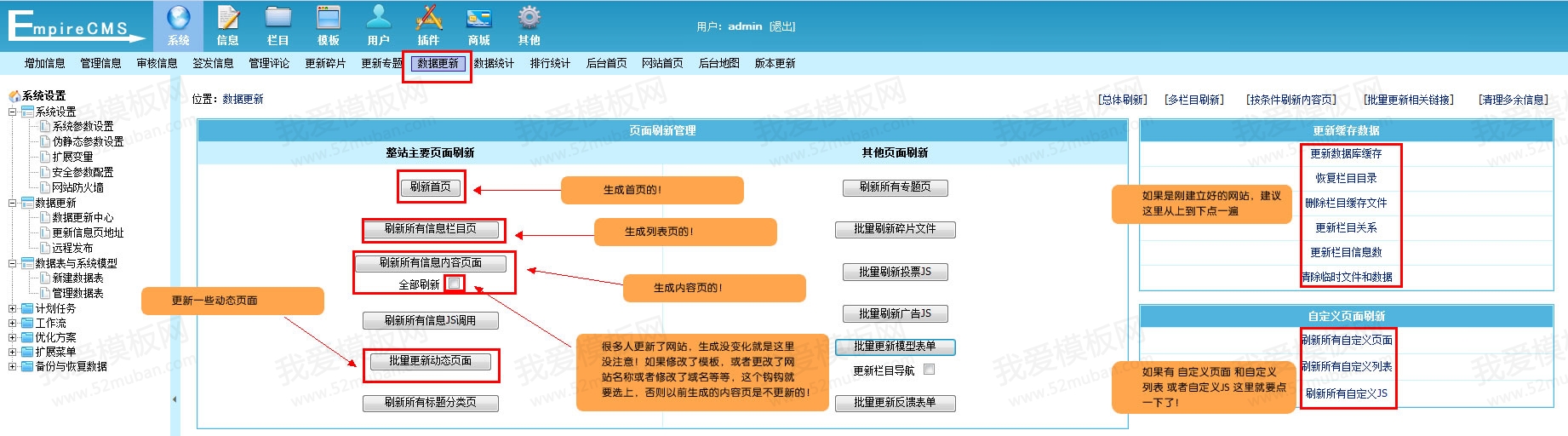
Task: Open the 栏目 folder icon
Action: (278, 18)
